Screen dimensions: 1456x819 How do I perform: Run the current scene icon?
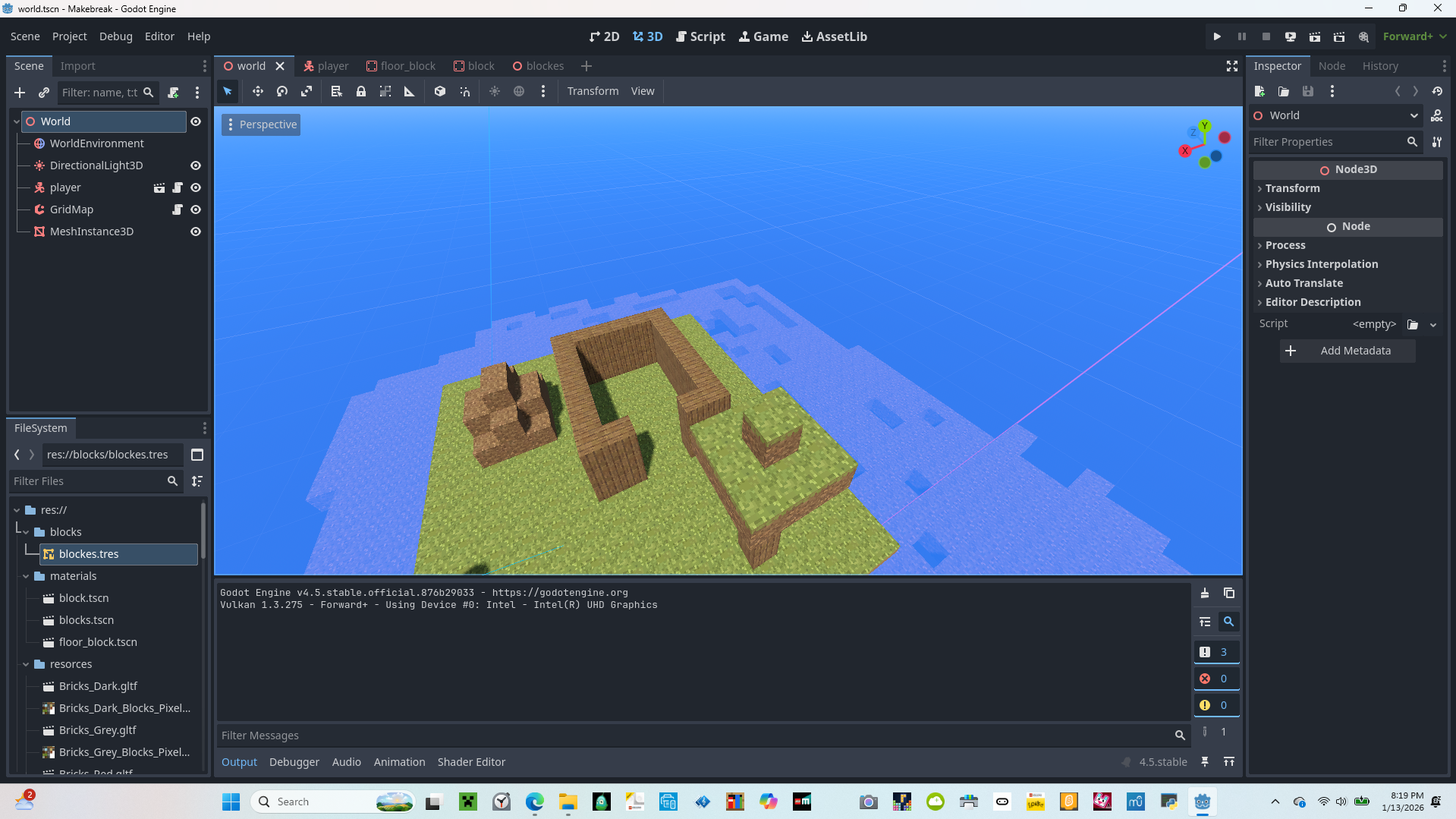point(1314,36)
